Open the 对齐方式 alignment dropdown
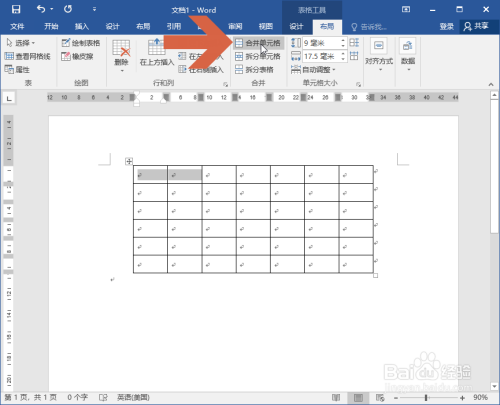Viewport: 500px width, 405px height. [x=379, y=55]
